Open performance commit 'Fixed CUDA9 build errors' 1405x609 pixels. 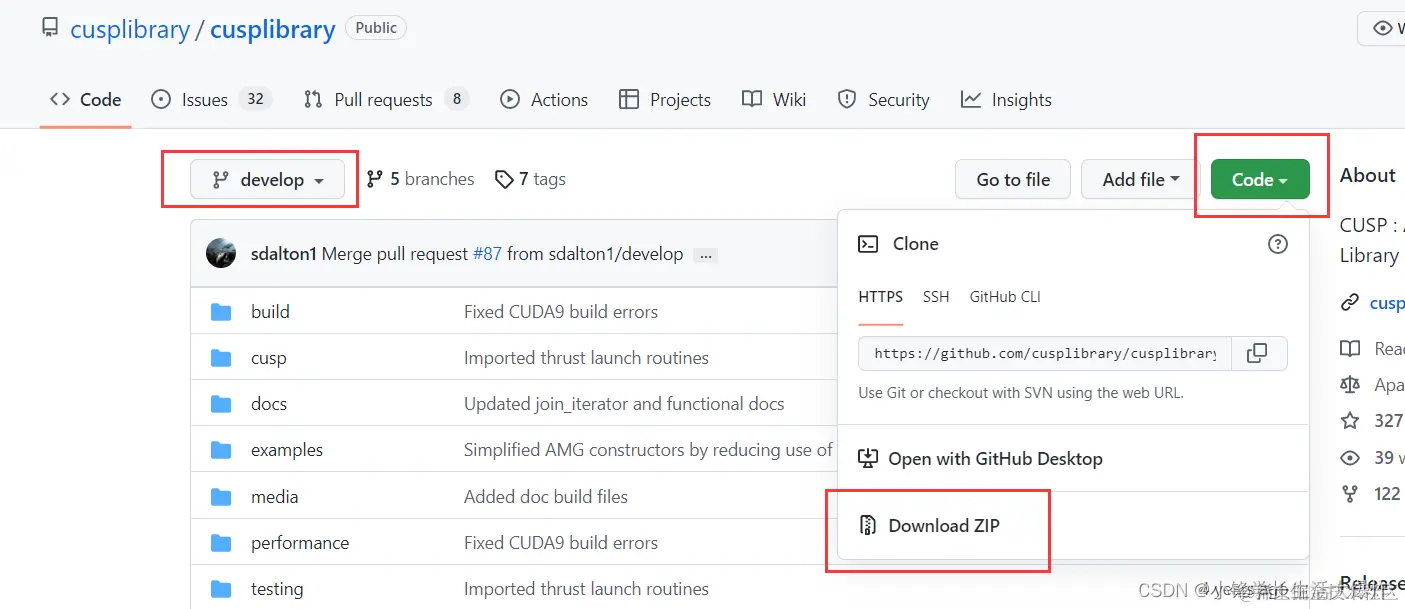(561, 543)
